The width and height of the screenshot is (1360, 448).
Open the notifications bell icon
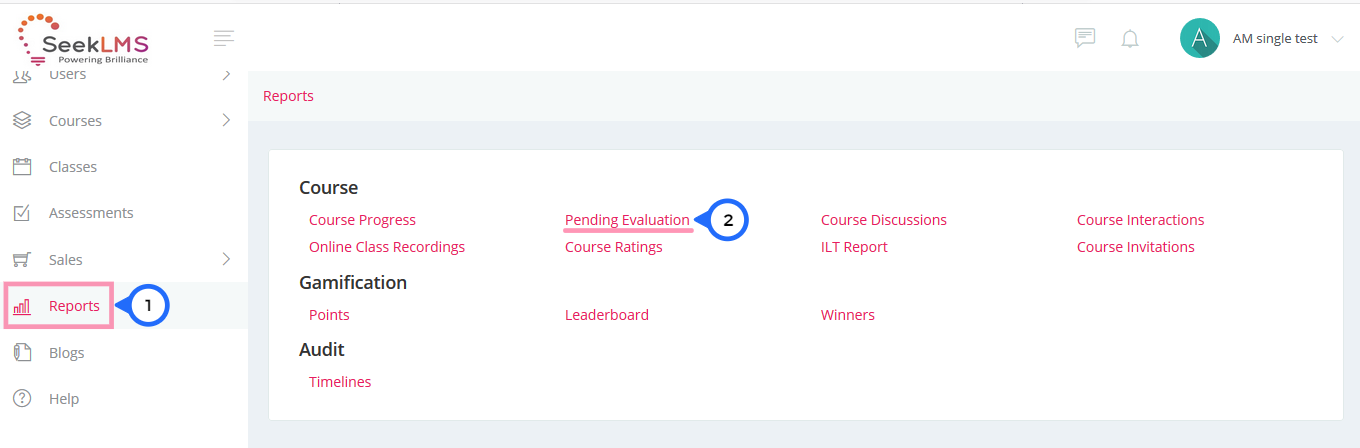[x=1130, y=39]
